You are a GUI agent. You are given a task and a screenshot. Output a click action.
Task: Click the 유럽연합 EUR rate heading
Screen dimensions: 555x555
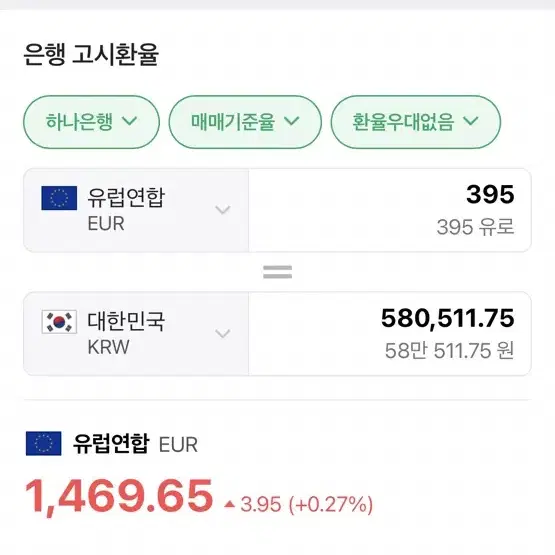click(x=135, y=444)
